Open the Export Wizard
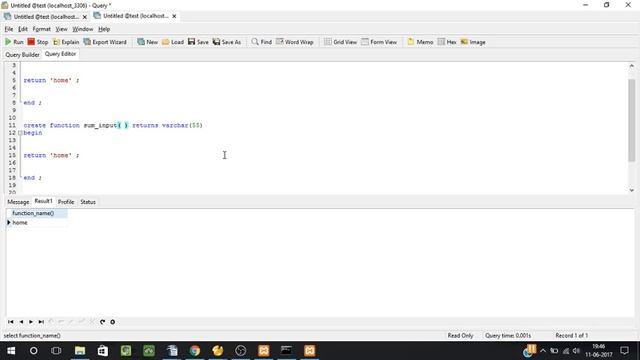 105,42
